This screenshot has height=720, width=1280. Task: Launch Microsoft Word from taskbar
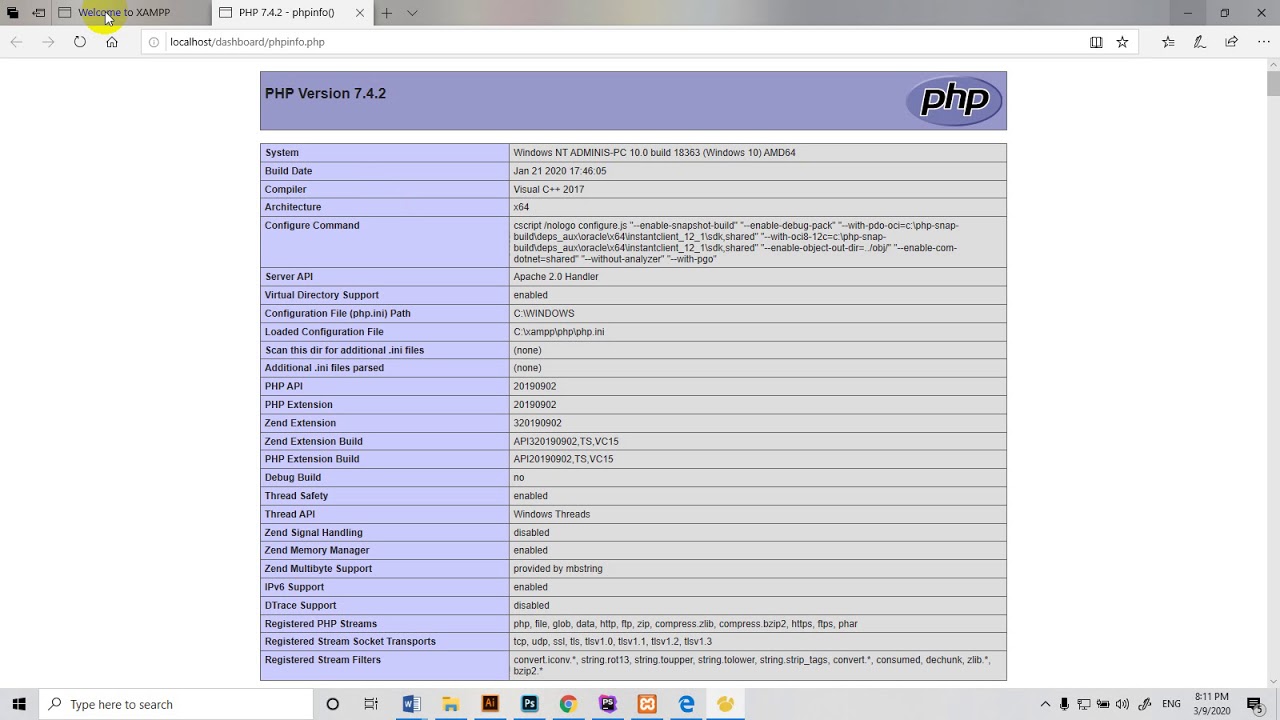(411, 704)
